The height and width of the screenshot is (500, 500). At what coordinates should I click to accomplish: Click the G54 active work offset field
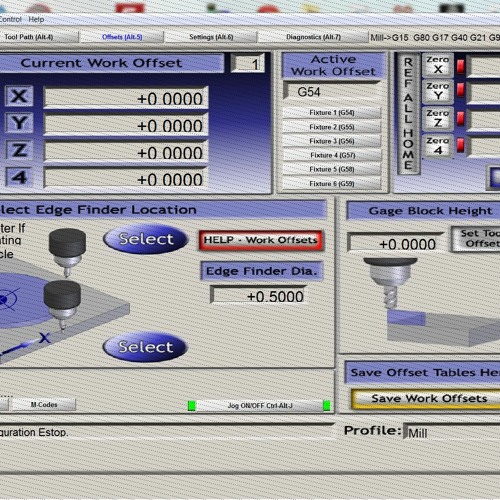click(x=332, y=91)
